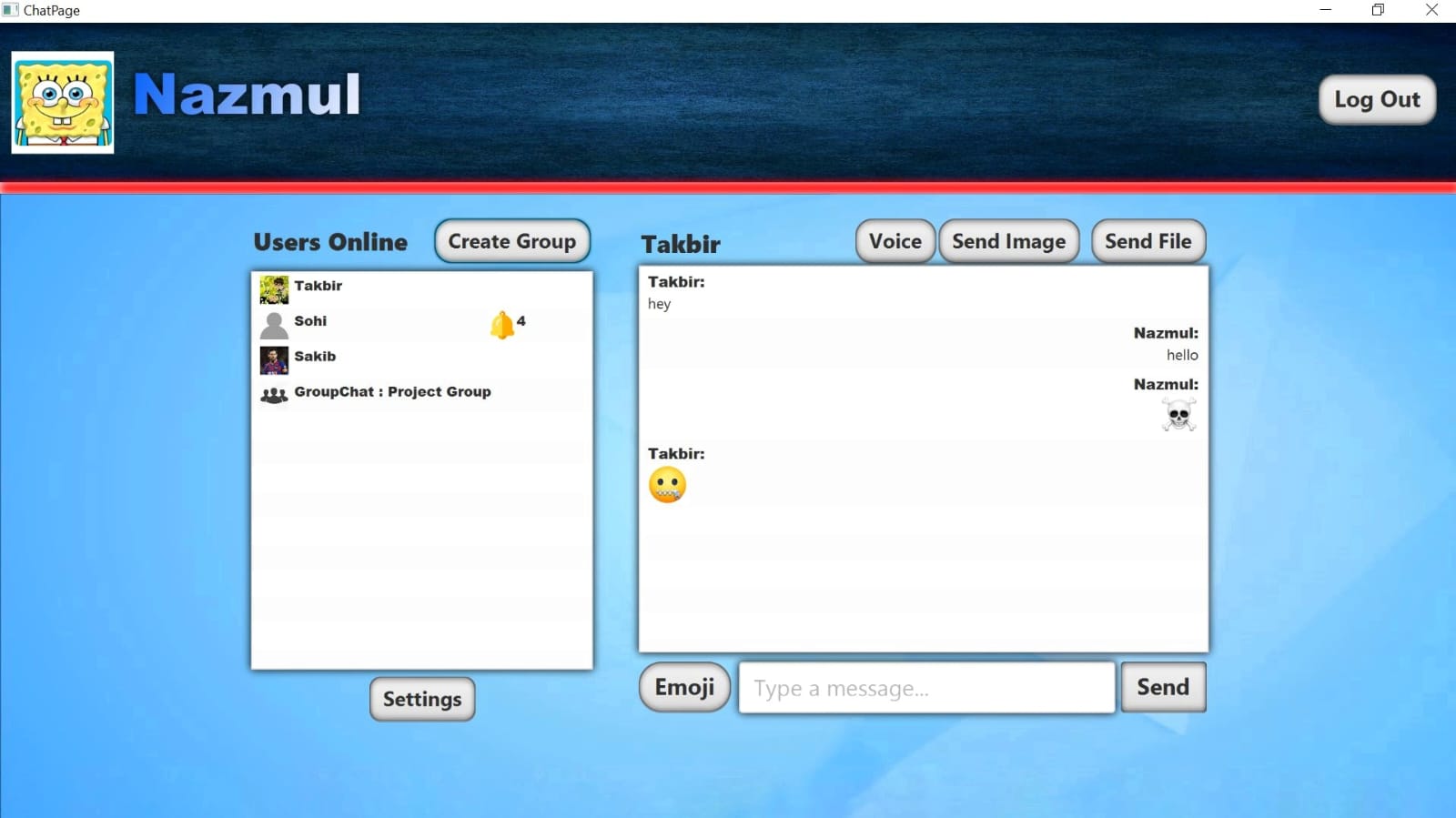Click the Send Image button
This screenshot has width=1456, height=818.
1008,241
